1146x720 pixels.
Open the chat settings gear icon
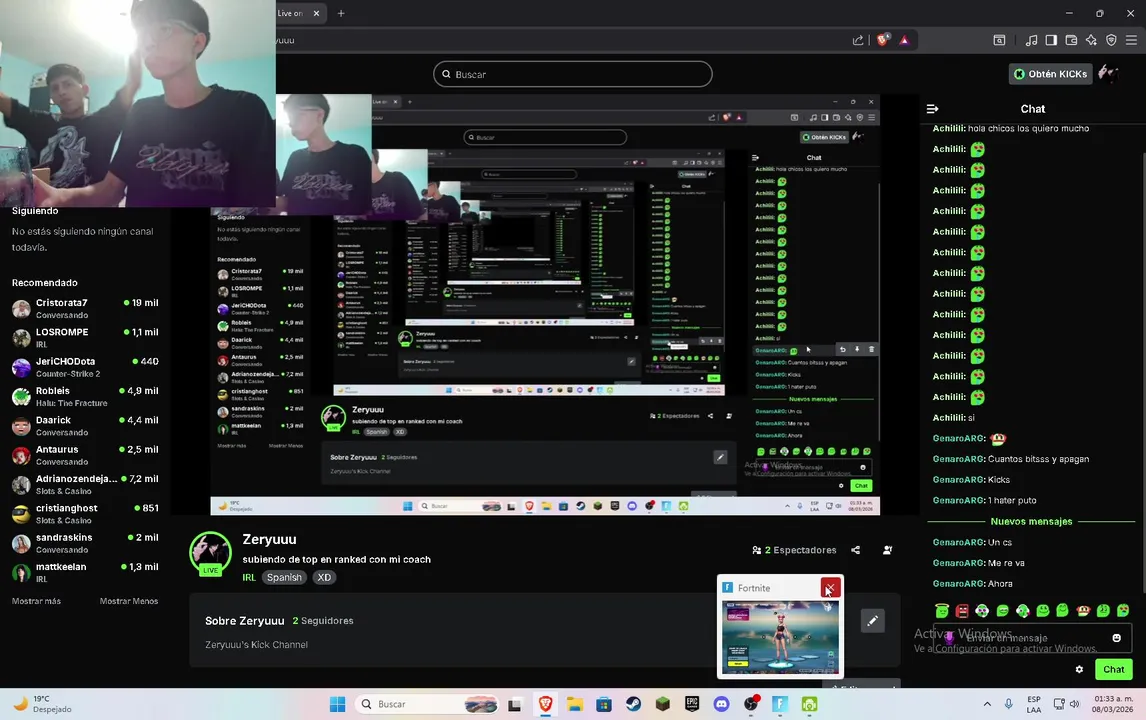(x=1079, y=670)
